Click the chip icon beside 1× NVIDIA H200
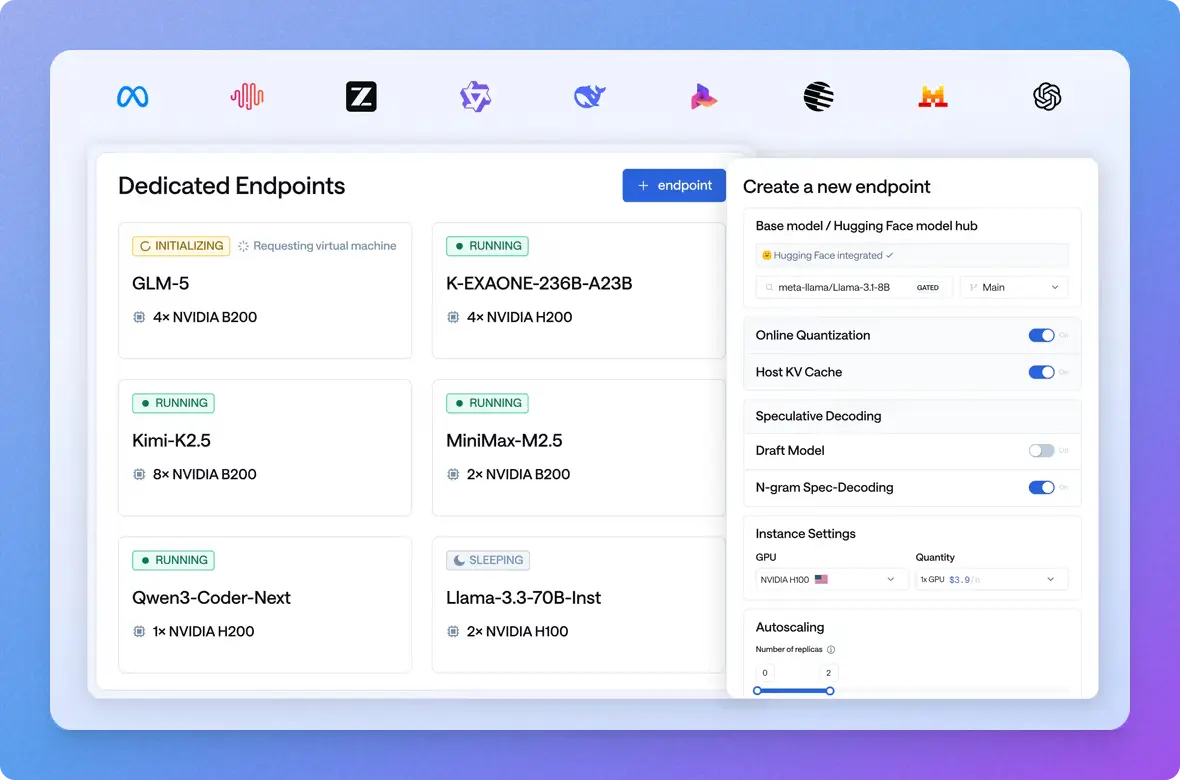 tap(139, 632)
